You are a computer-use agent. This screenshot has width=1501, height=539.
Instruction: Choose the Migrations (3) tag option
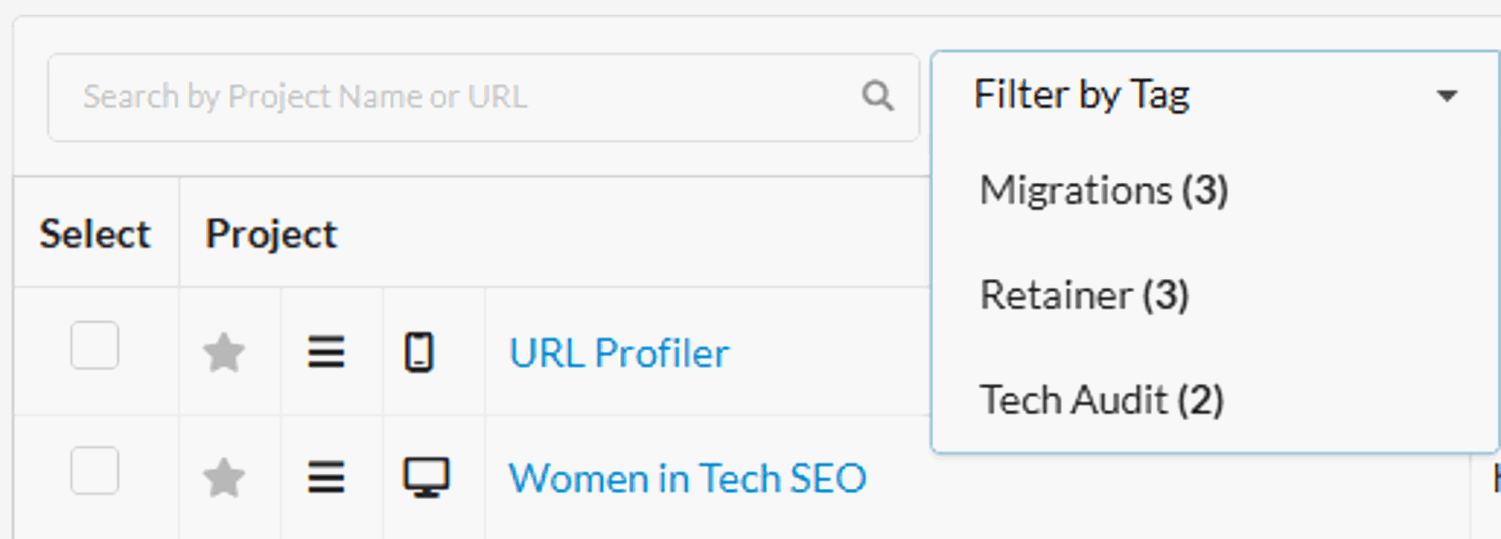1104,190
